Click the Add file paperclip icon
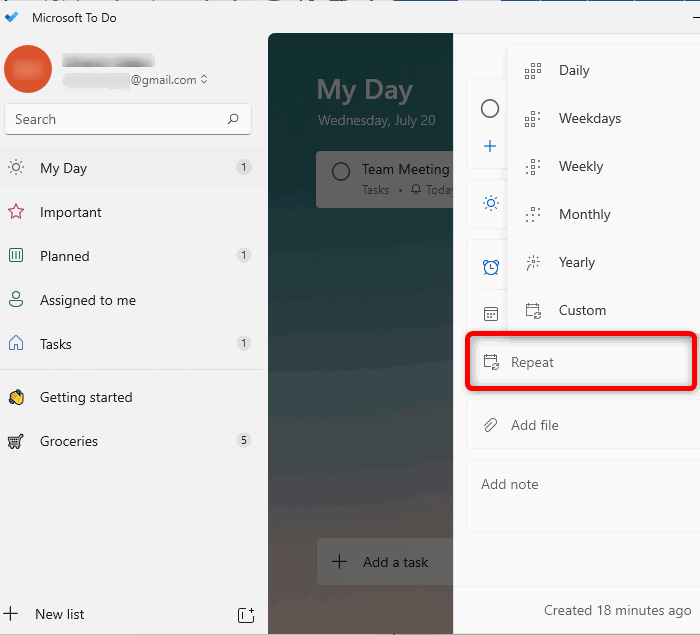 [490, 425]
